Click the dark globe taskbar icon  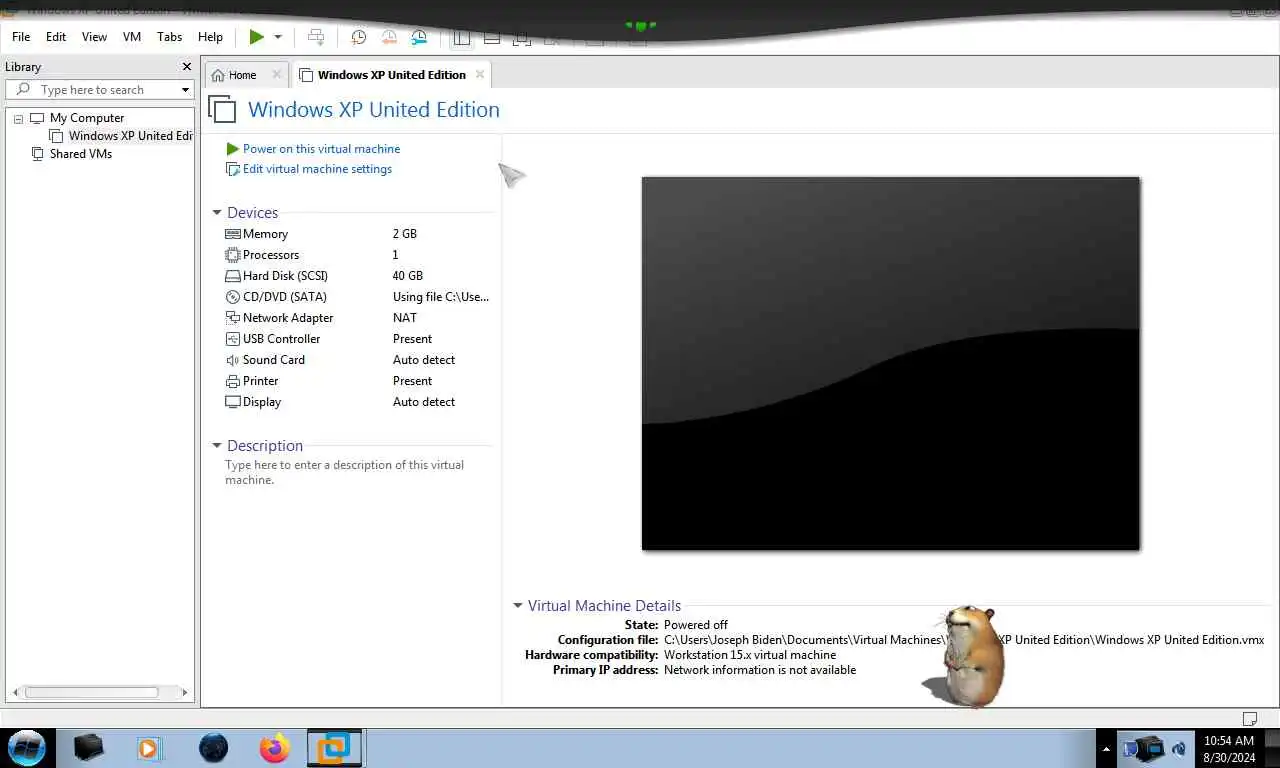(x=213, y=748)
